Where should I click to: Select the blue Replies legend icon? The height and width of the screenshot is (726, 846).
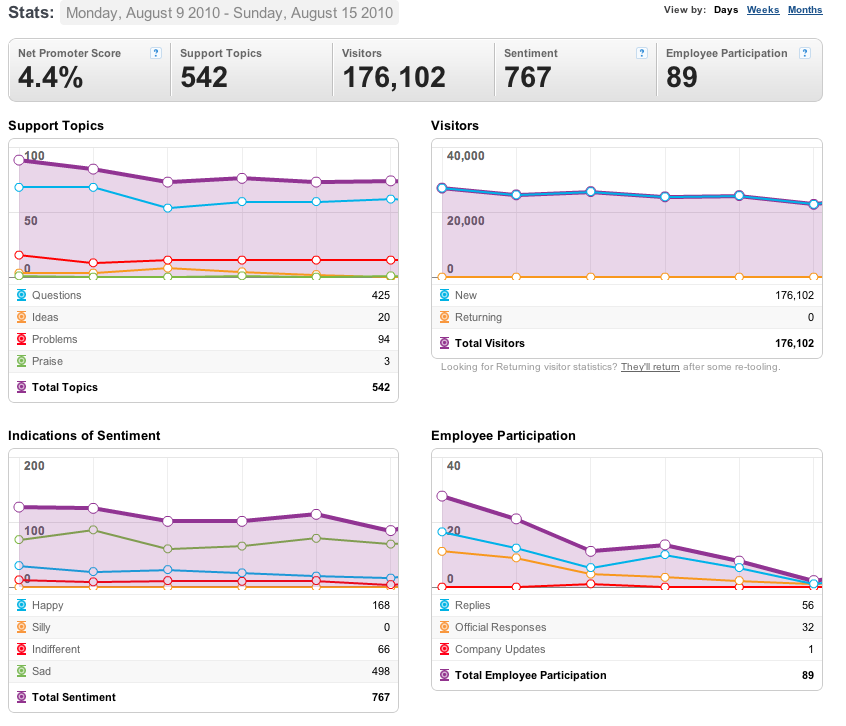point(445,605)
